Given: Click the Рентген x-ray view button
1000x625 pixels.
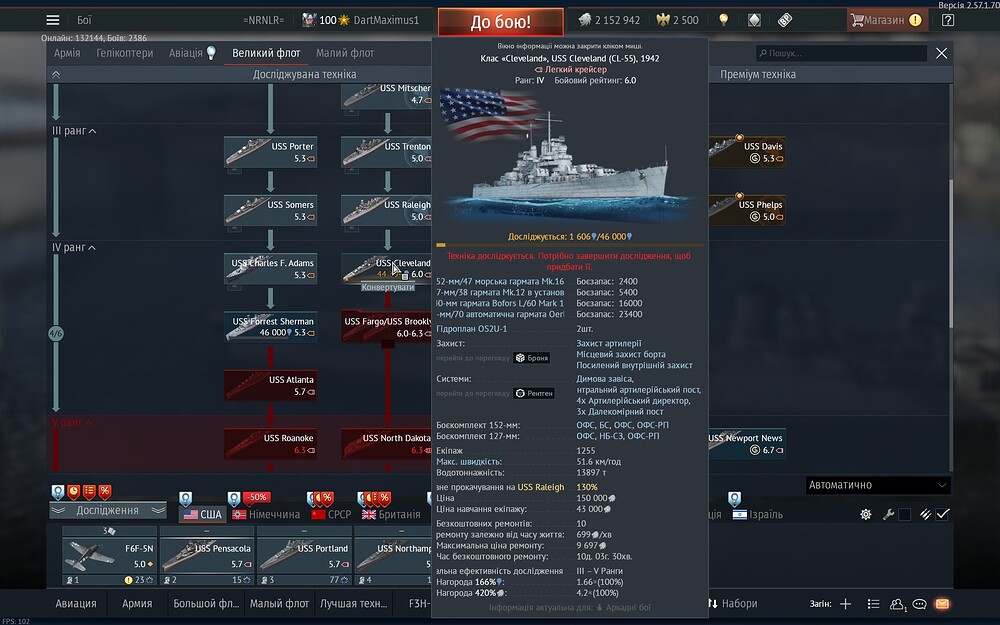Looking at the screenshot, I should tap(534, 393).
